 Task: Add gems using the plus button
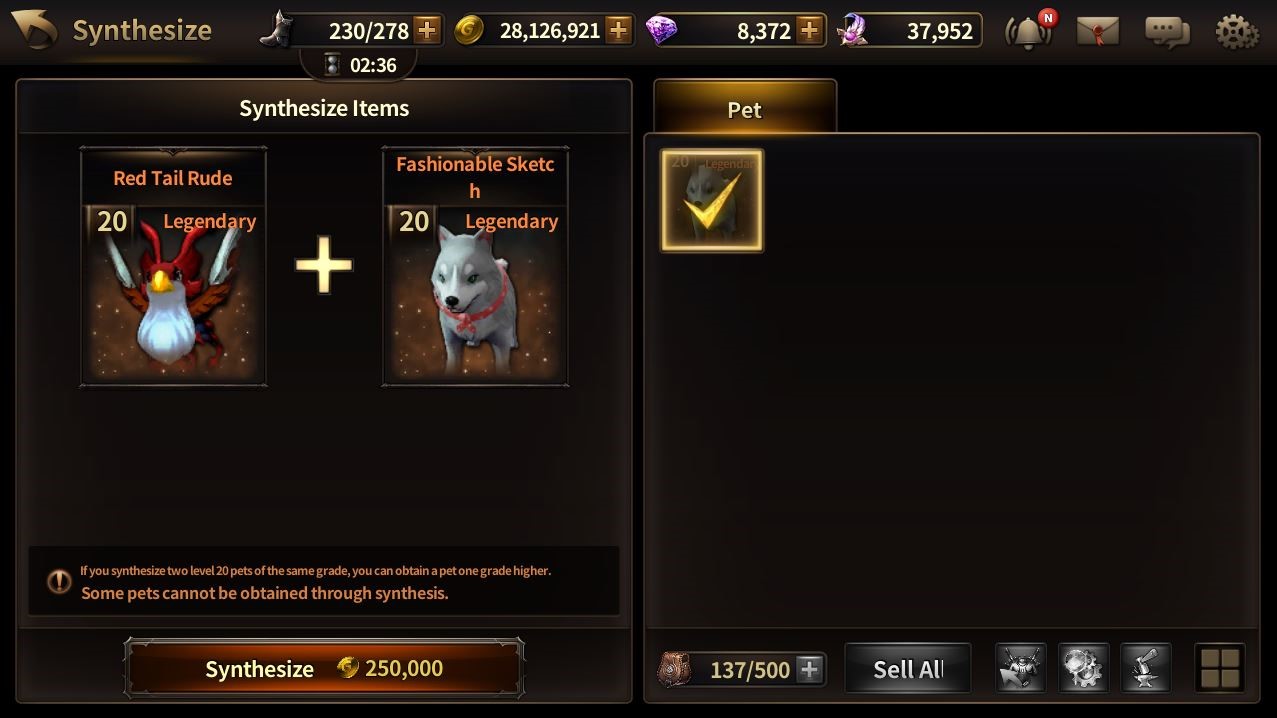(810, 30)
